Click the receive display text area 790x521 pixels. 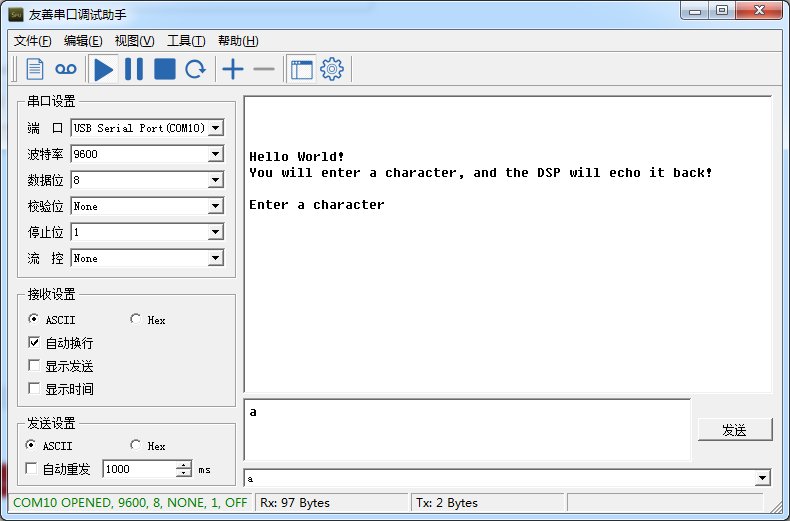(507, 244)
